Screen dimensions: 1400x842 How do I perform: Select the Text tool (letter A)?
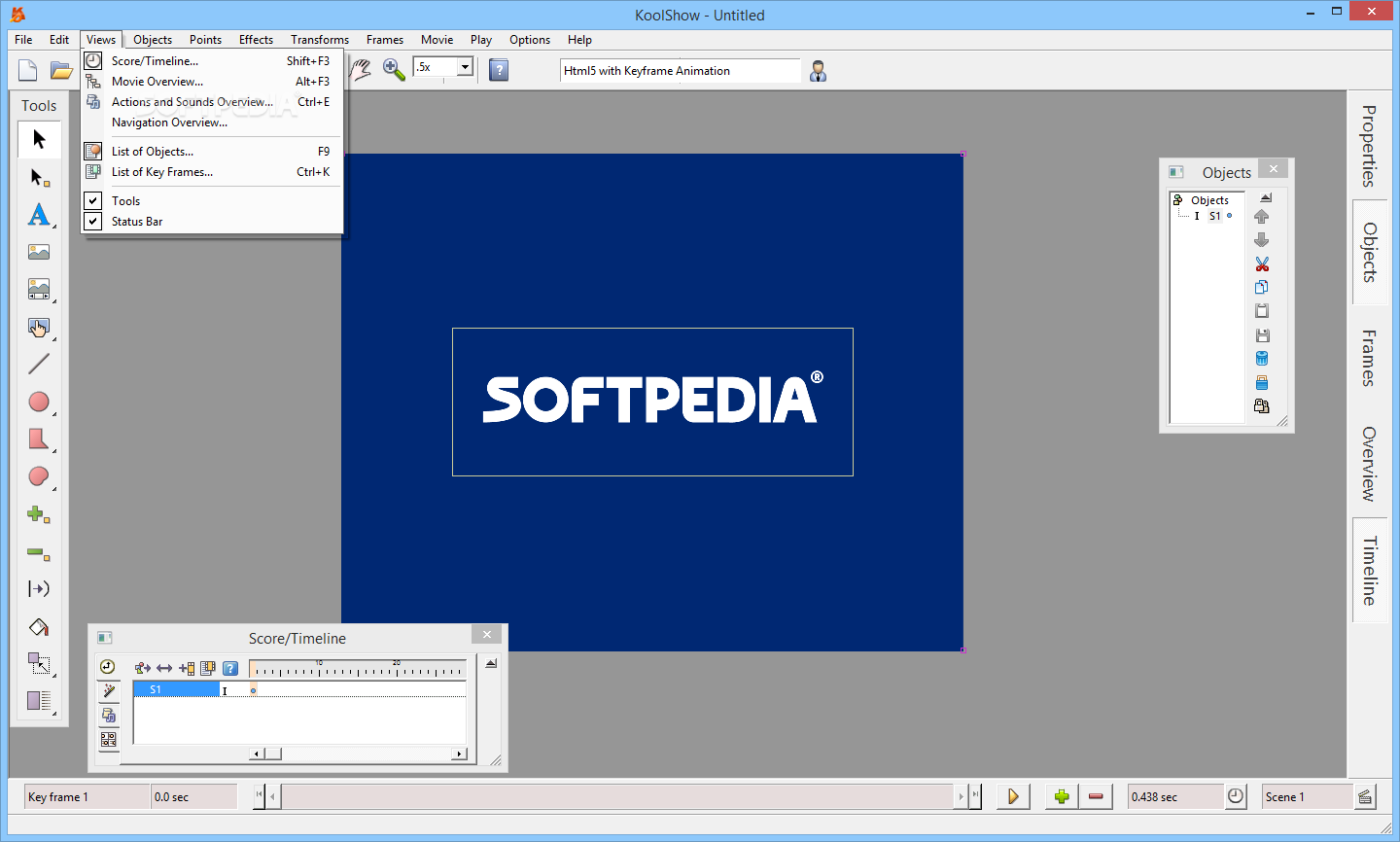tap(39, 214)
